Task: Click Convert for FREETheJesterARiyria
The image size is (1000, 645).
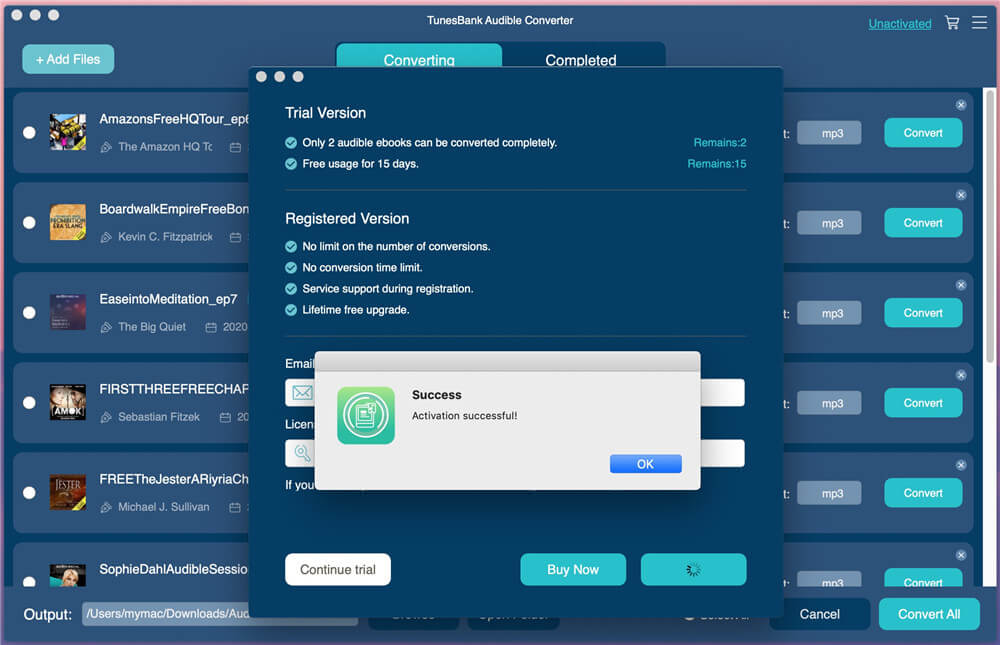Action: click(923, 493)
